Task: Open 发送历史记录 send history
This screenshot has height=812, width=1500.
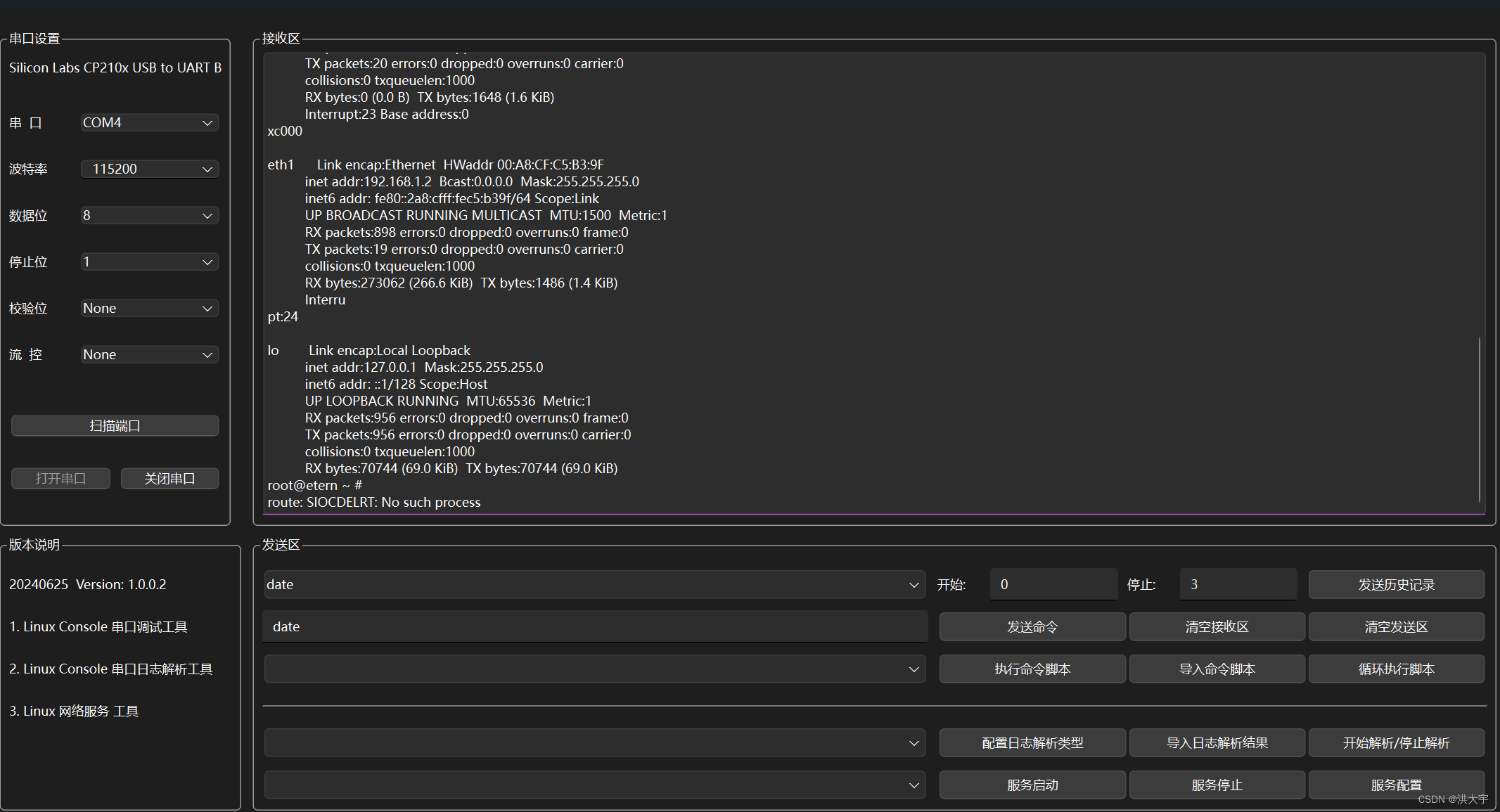Action: pyautogui.click(x=1396, y=584)
